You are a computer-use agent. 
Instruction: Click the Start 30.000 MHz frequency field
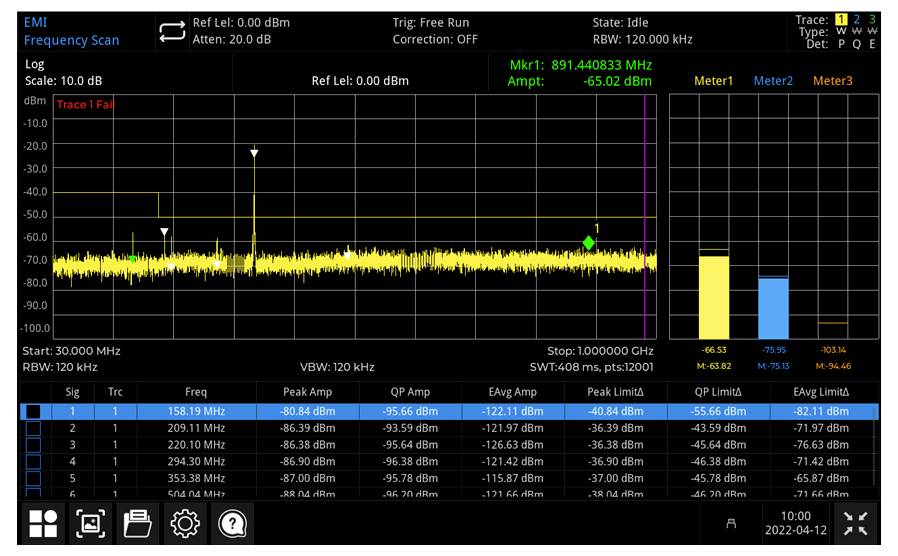point(71,352)
